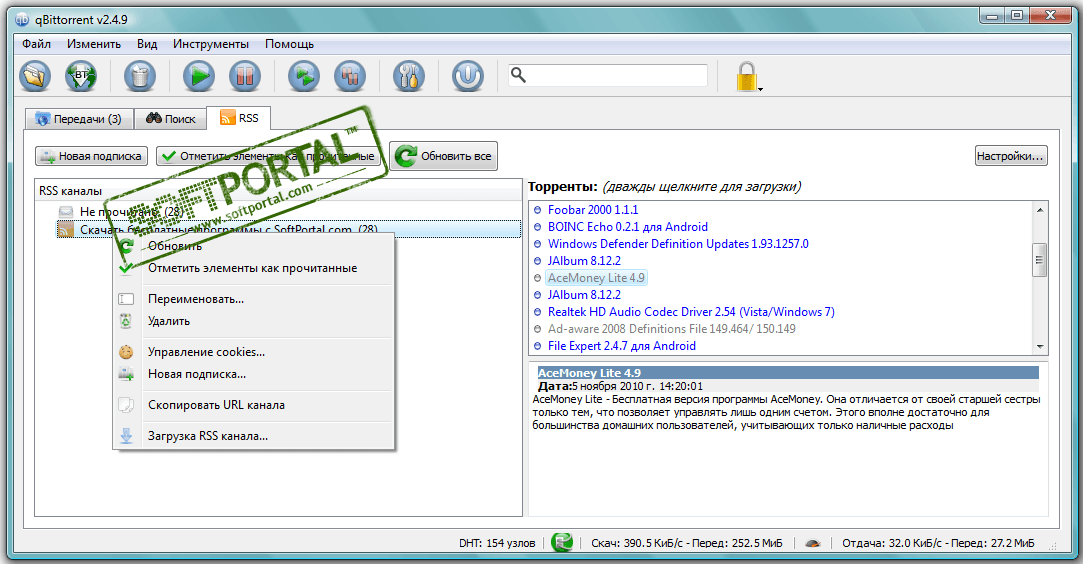Choose Переименовать... in the context menu

196,299
